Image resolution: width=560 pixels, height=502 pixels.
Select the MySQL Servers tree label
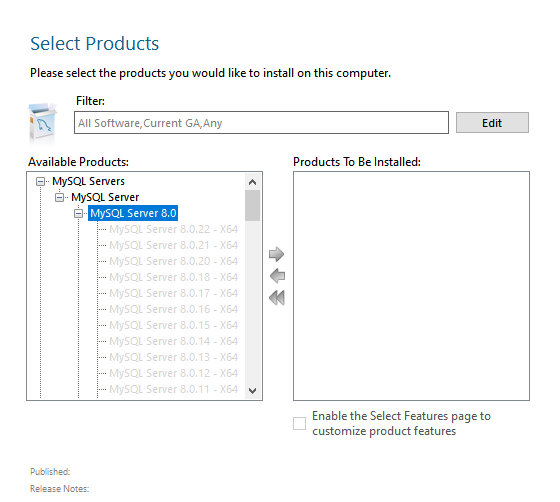88,181
